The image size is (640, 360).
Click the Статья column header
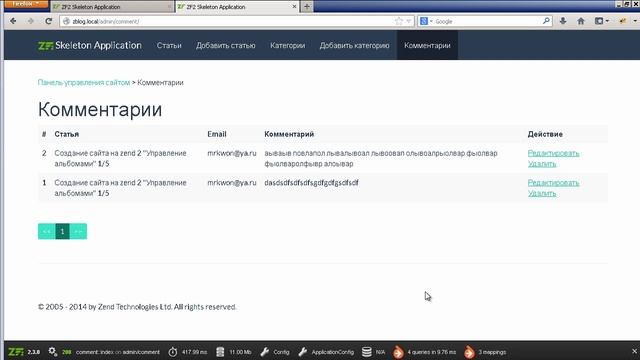click(x=67, y=134)
